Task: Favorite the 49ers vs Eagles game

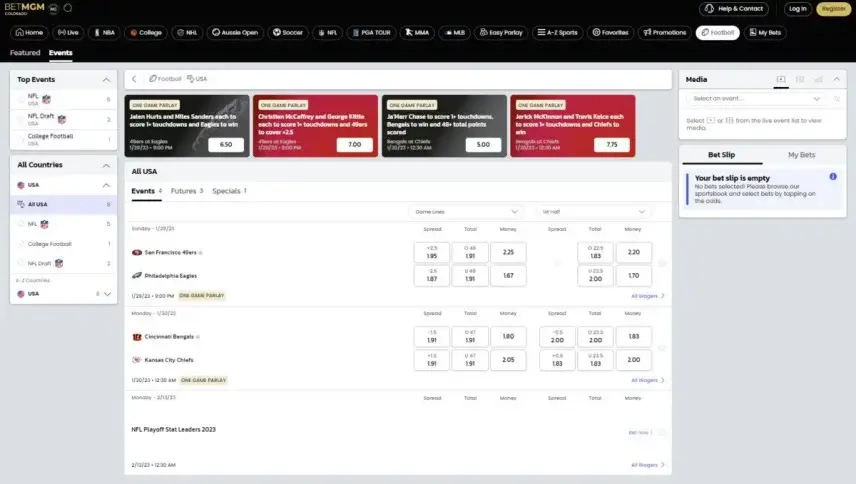Action: 662,264
